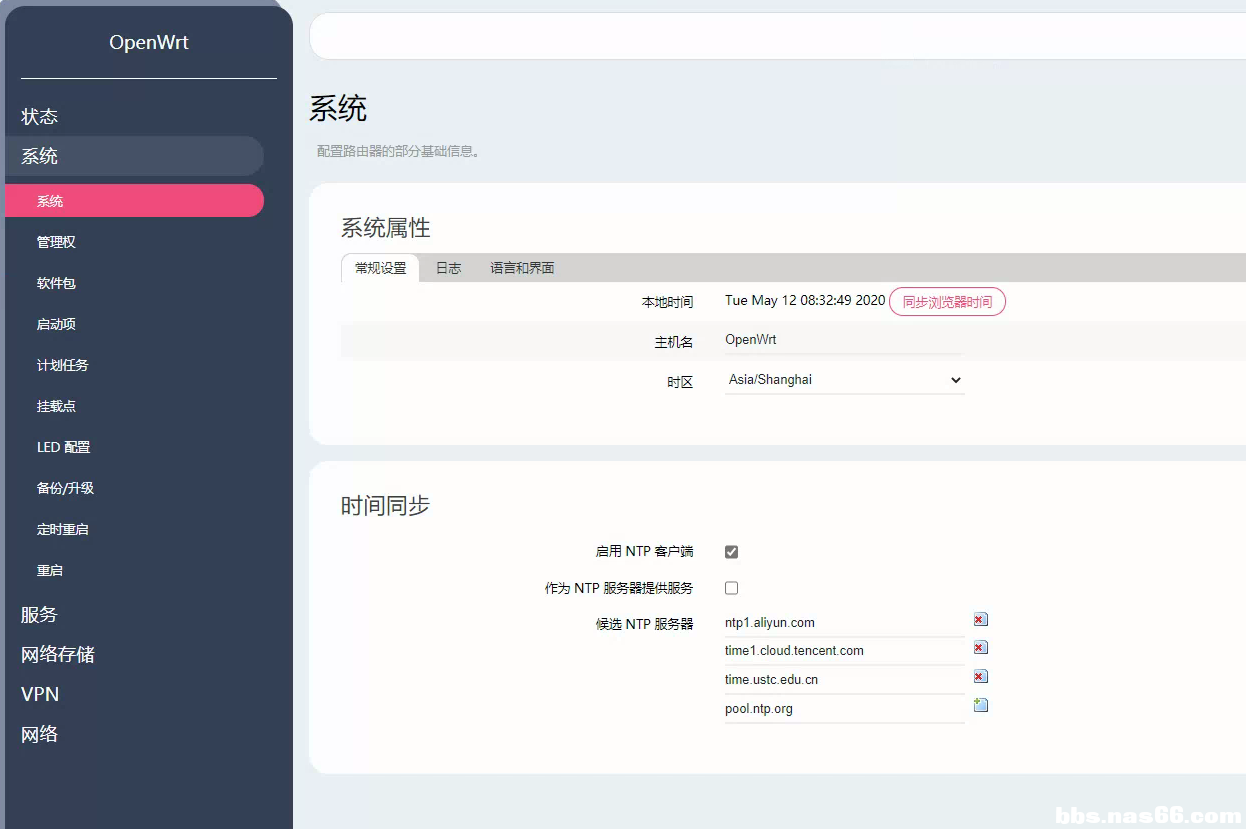
Task: Delete the ntp1.aliyun.com server entry
Action: [980, 620]
